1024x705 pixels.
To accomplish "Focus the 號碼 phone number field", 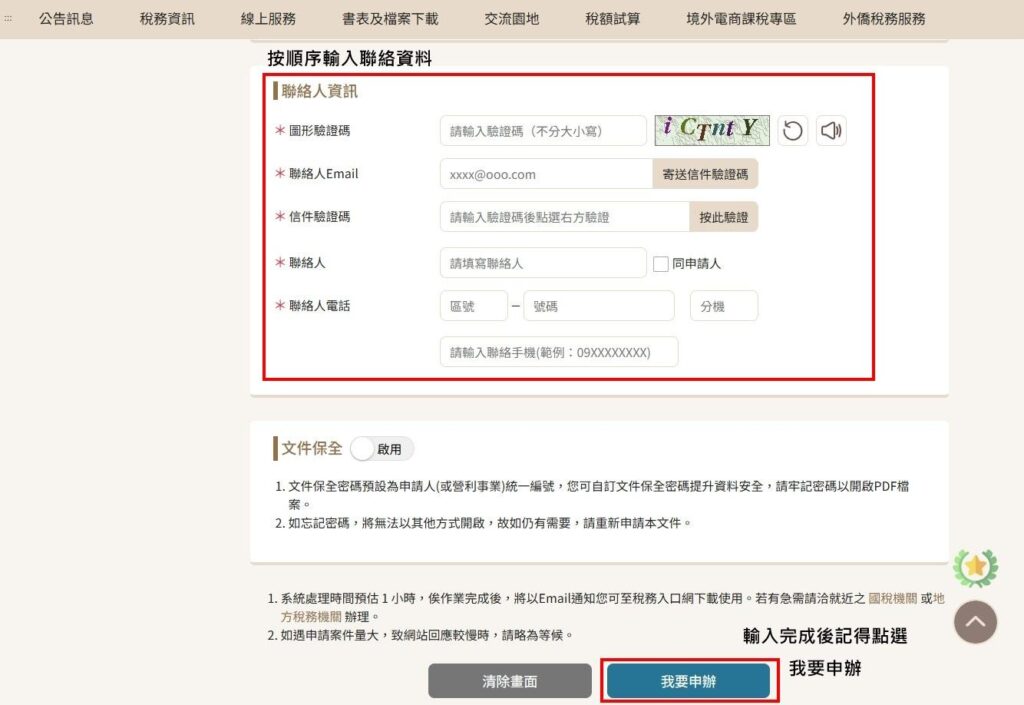I will (x=599, y=306).
